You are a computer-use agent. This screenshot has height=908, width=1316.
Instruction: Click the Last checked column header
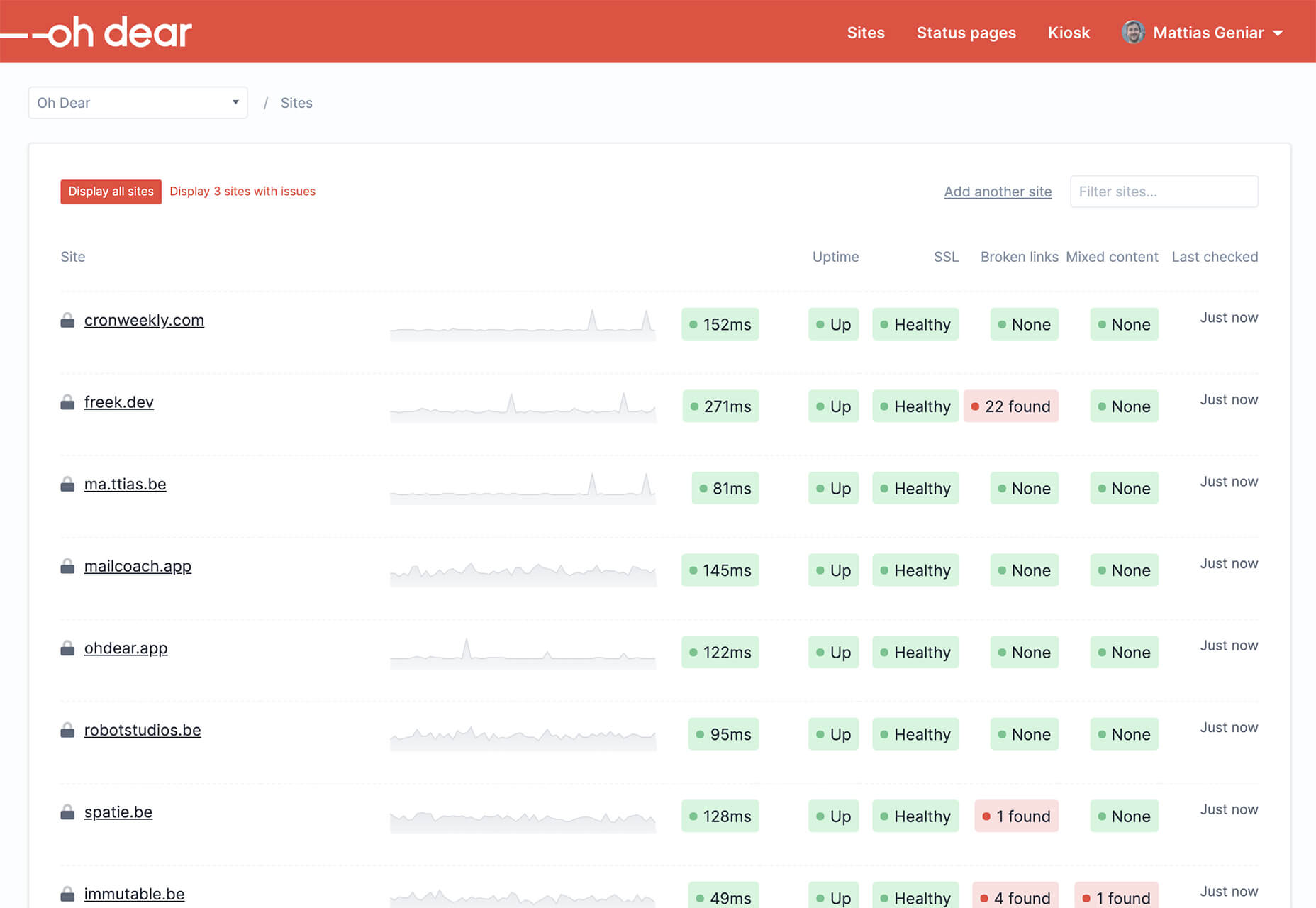[1215, 257]
